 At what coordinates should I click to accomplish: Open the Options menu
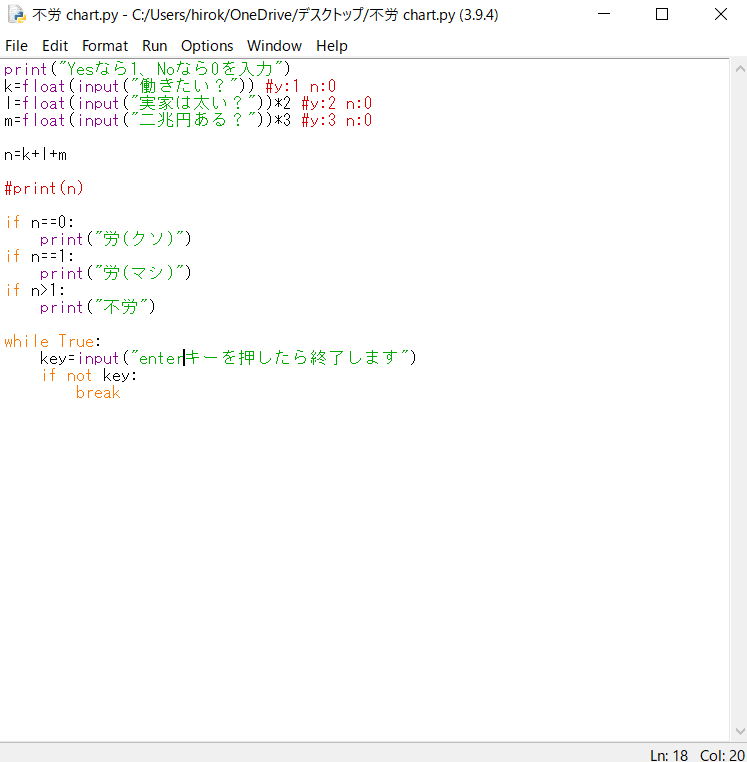point(207,46)
